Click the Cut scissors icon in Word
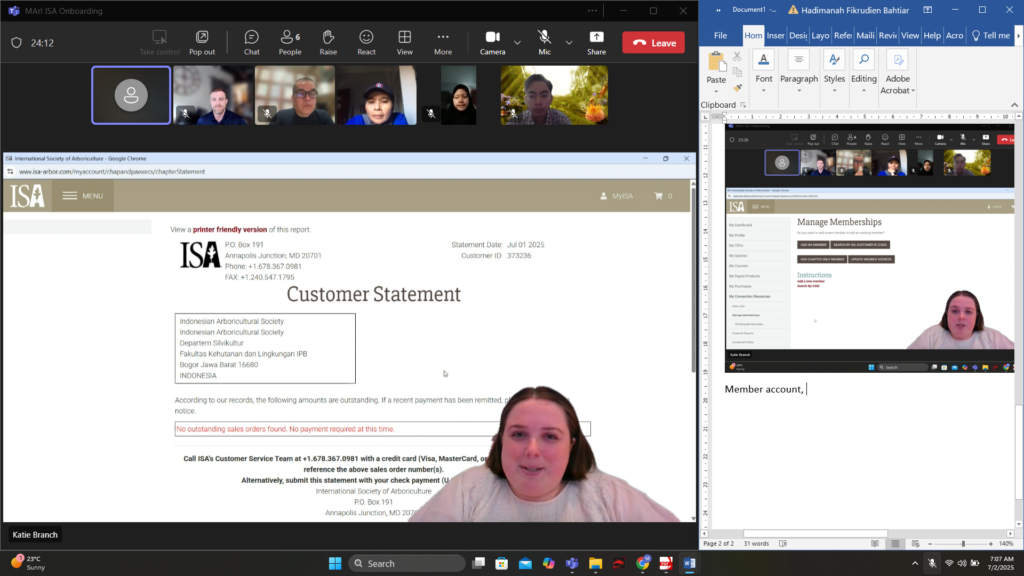This screenshot has height=576, width=1024. coord(737,57)
